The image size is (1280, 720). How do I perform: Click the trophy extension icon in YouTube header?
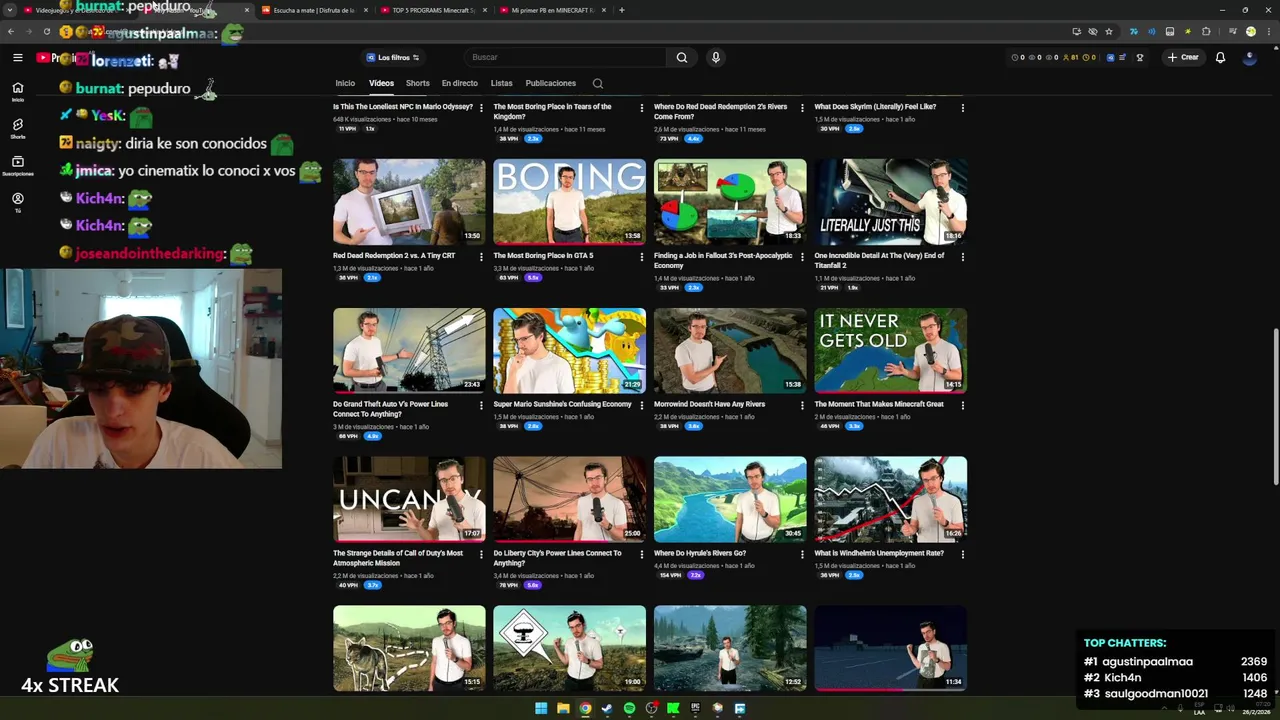[1139, 58]
